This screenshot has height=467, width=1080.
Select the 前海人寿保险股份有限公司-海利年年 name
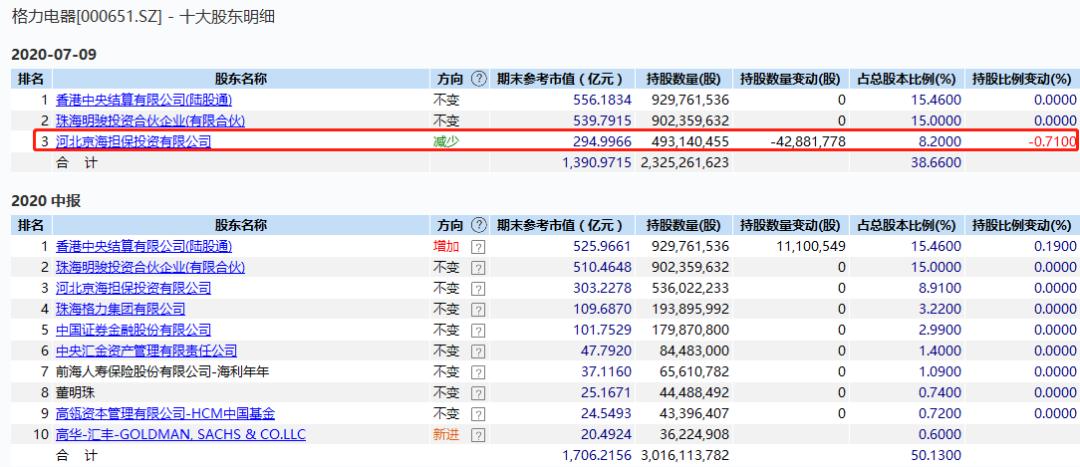pyautogui.click(x=163, y=372)
